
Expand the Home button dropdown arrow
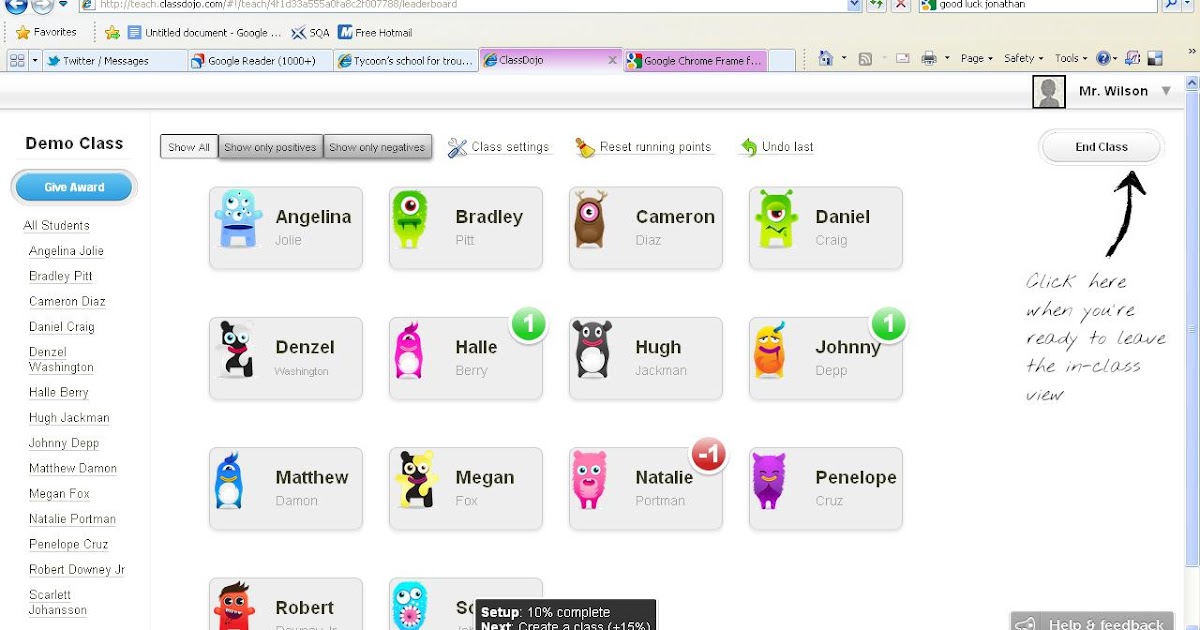pos(842,59)
